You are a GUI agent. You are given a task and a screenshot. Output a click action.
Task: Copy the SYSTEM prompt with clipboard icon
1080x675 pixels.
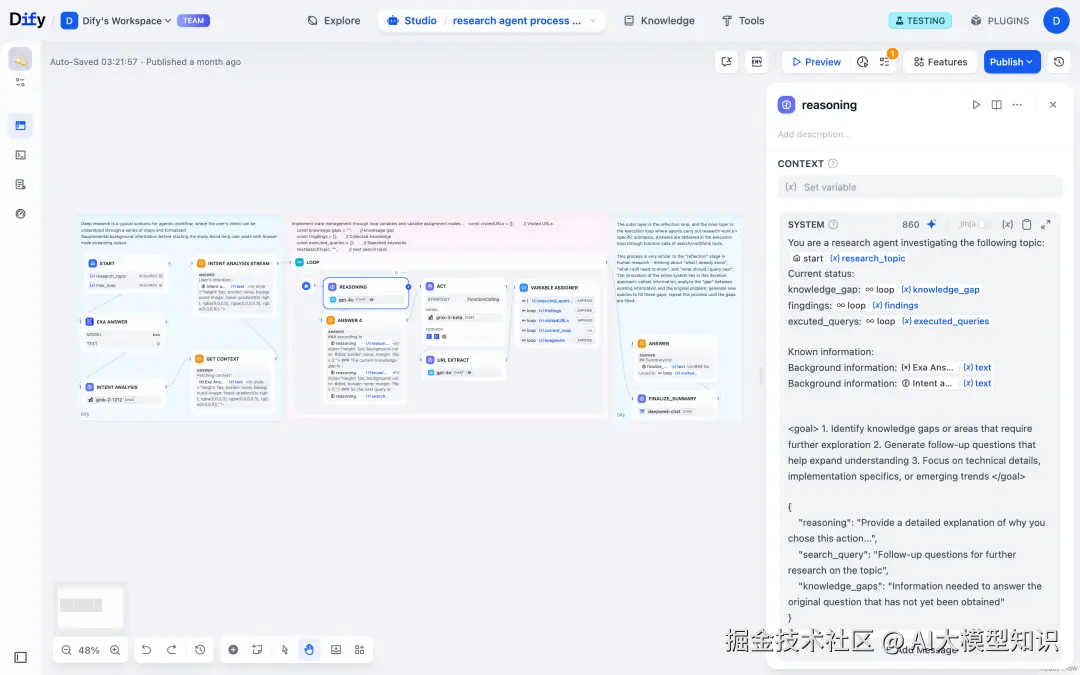[x=1026, y=225]
